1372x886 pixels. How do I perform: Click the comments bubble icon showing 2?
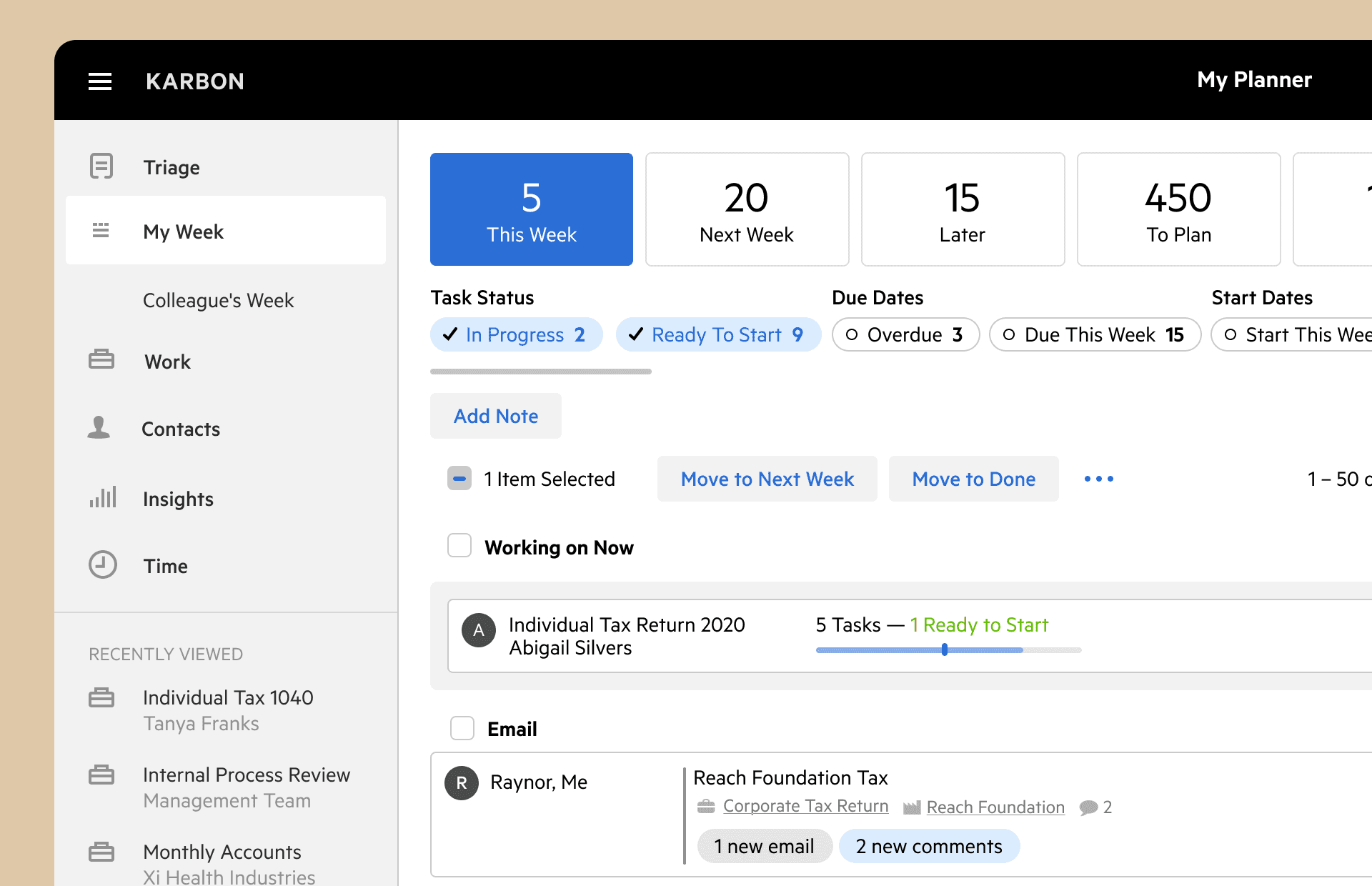tap(1089, 807)
